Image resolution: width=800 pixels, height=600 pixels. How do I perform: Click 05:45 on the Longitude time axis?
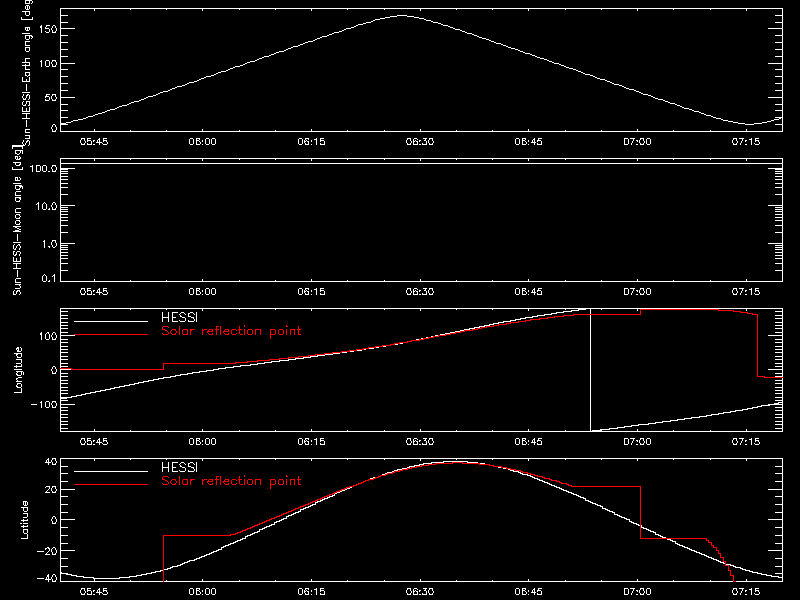coord(94,442)
